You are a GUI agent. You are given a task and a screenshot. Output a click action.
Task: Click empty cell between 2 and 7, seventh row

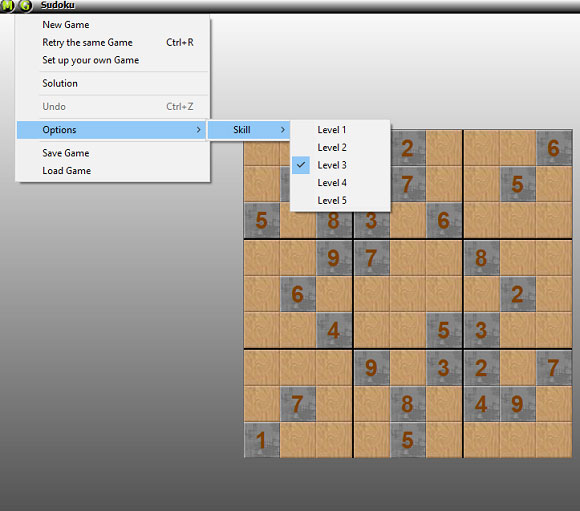517,368
